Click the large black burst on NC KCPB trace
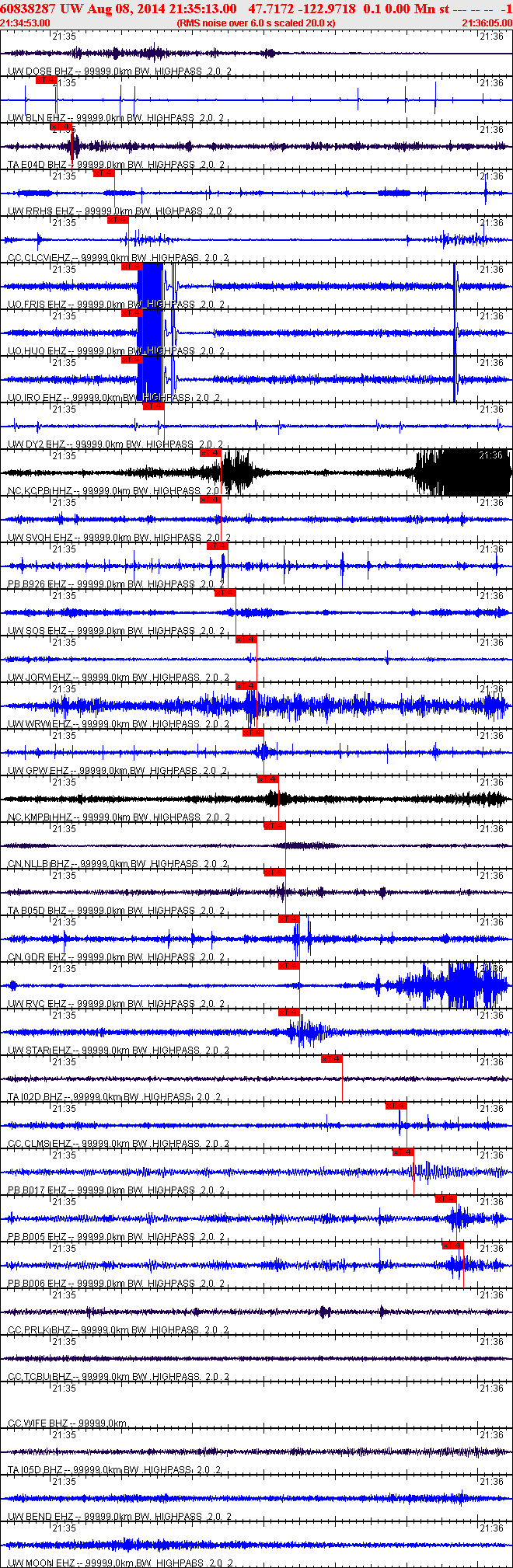Viewport: 513px width, 1568px height. click(x=463, y=472)
